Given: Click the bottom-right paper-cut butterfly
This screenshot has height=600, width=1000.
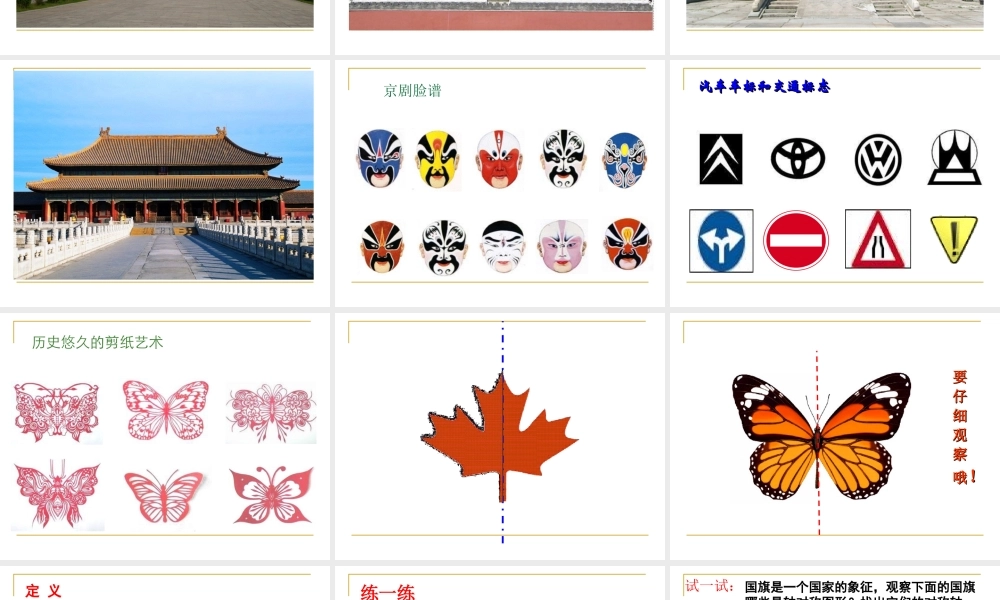Looking at the screenshot, I should pyautogui.click(x=271, y=495).
